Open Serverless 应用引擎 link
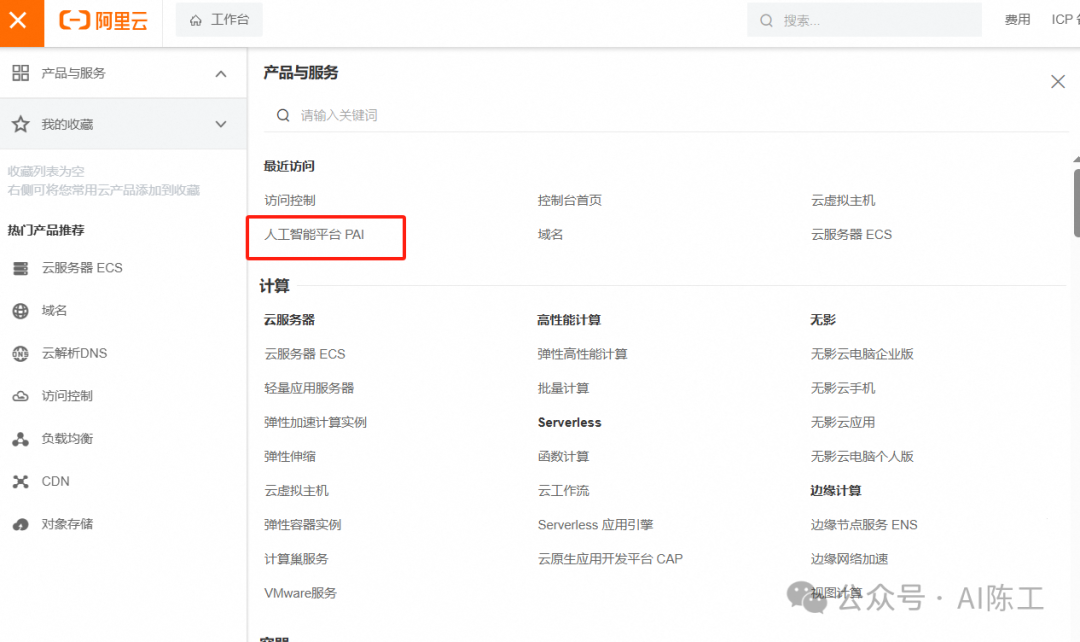Image resolution: width=1080 pixels, height=642 pixels. pyautogui.click(x=595, y=525)
